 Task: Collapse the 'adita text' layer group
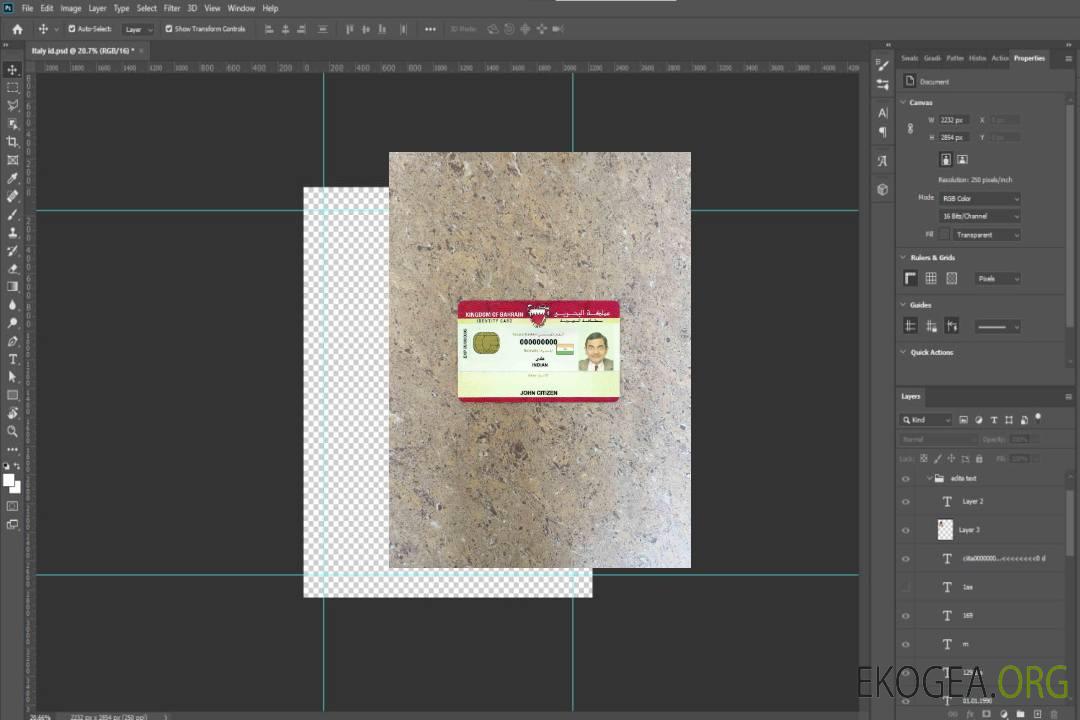[929, 478]
